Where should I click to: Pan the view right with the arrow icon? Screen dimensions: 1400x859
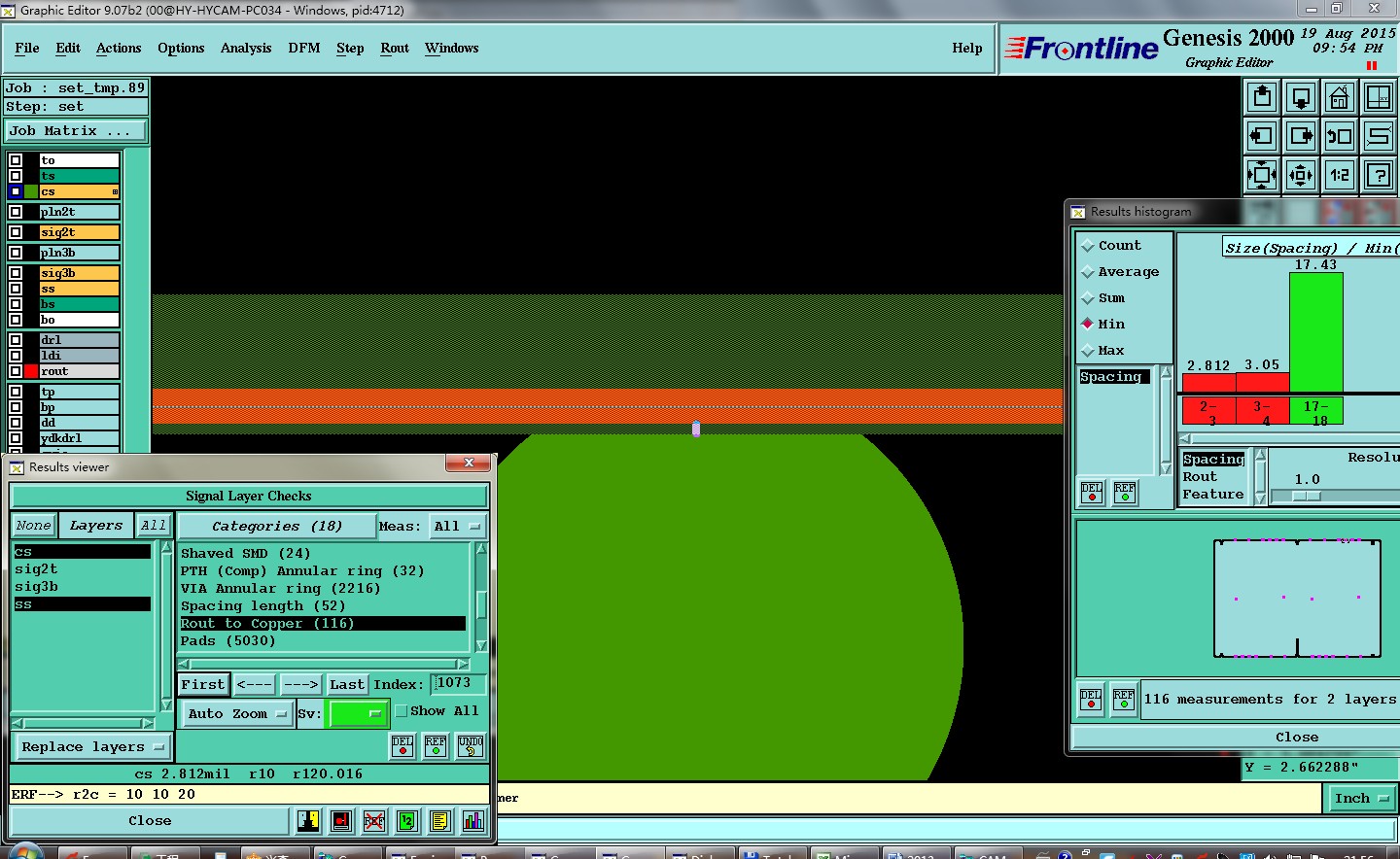point(1301,136)
